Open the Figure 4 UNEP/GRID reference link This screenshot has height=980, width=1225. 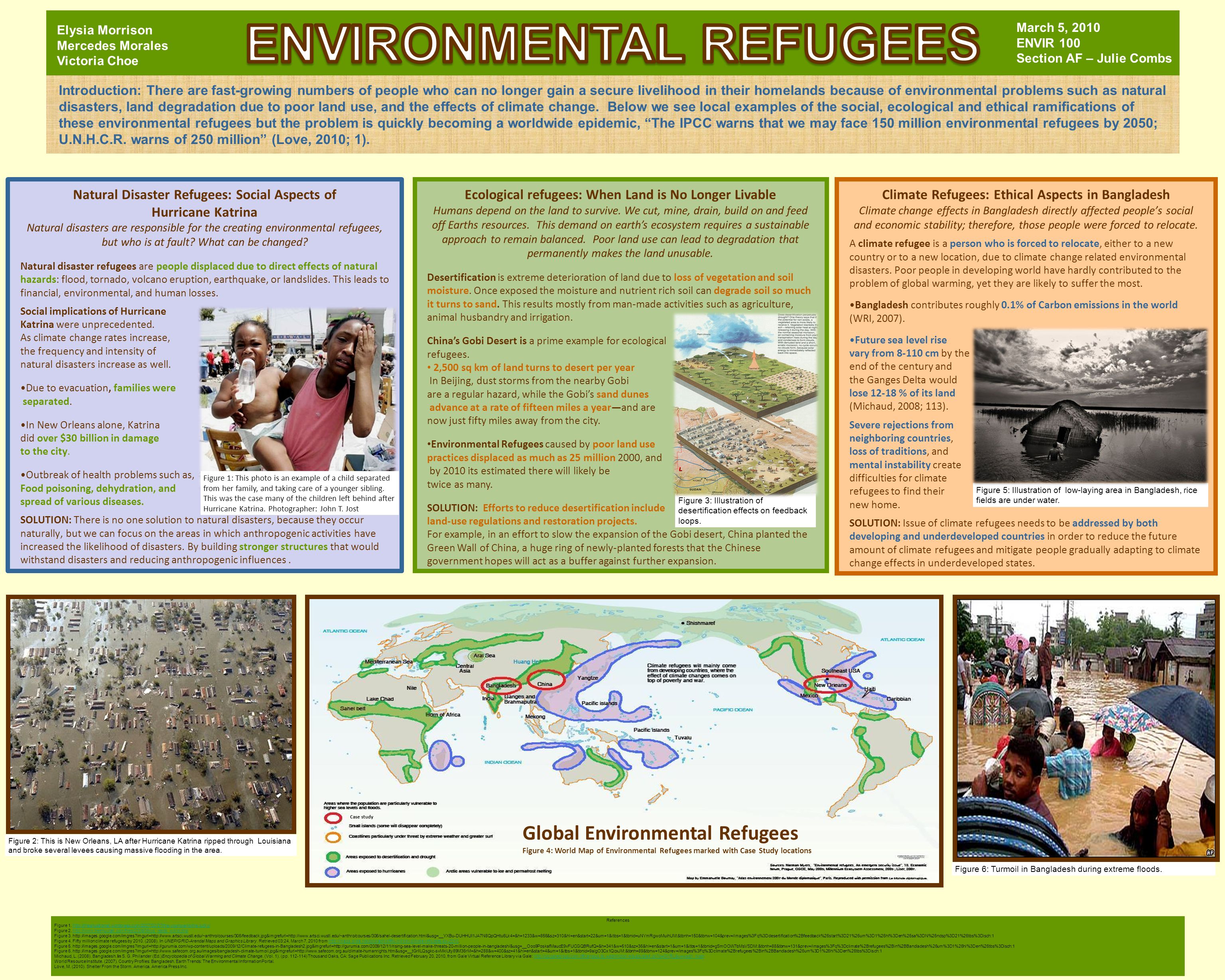click(394, 941)
